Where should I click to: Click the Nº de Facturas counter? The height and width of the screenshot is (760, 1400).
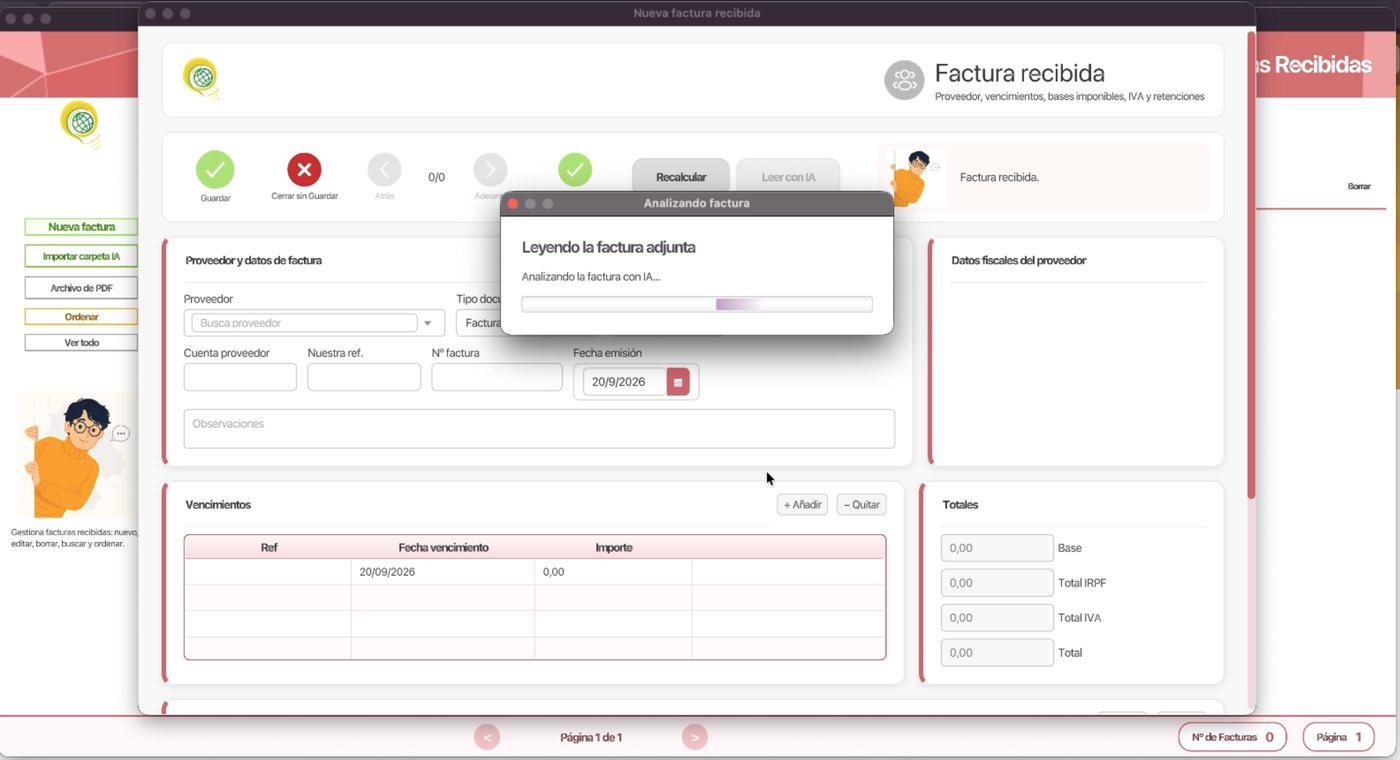pos(1232,737)
